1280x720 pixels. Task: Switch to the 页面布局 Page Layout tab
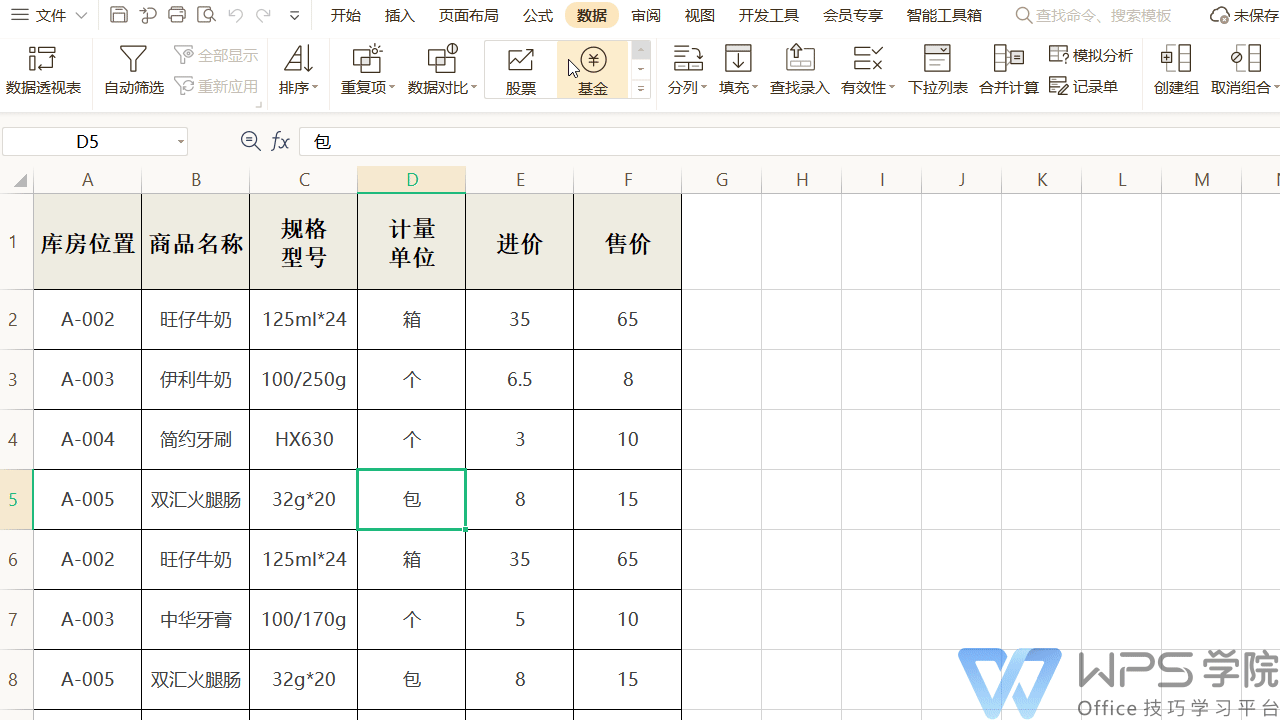[469, 15]
